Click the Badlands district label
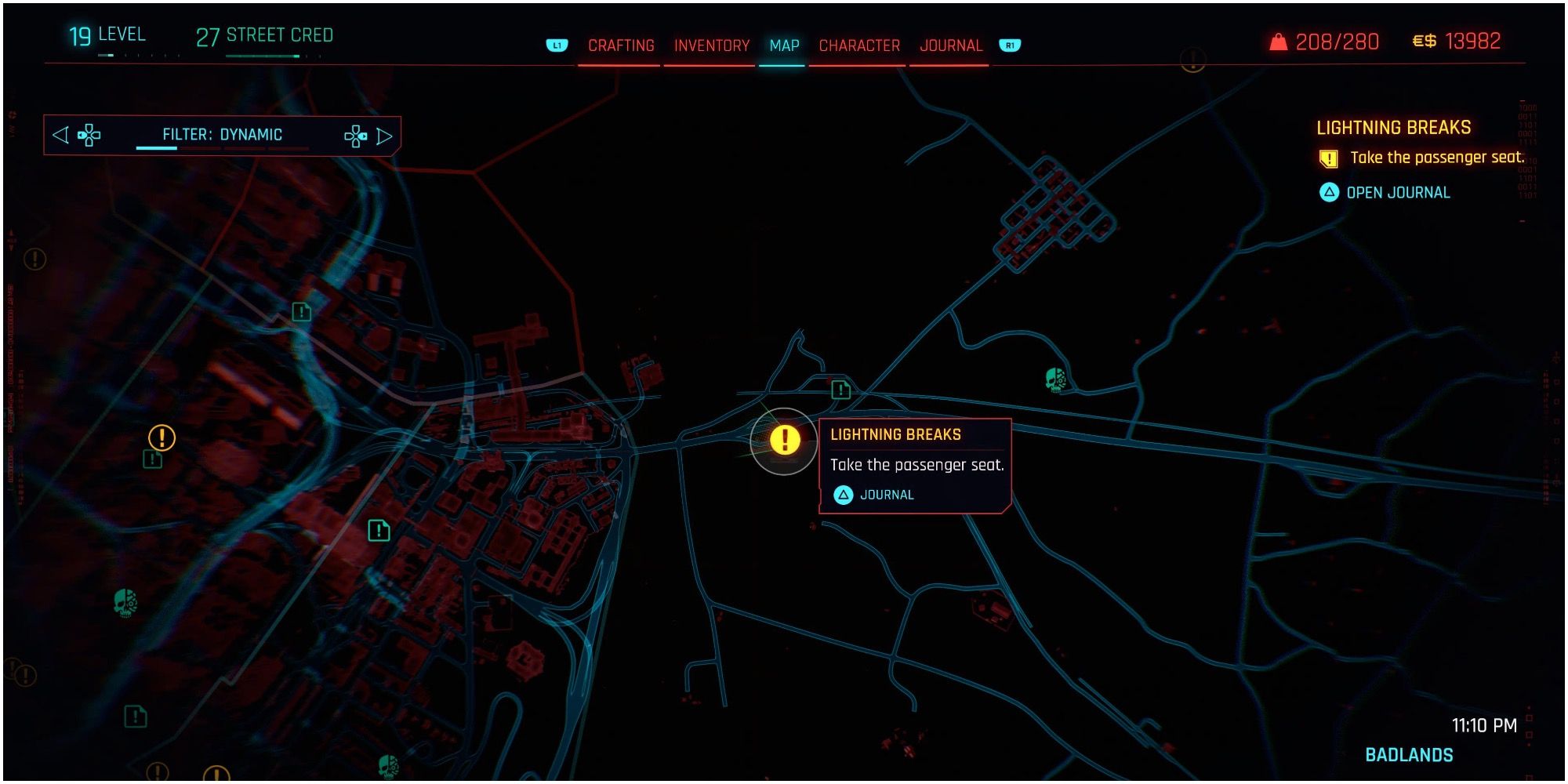This screenshot has width=1568, height=784. 1409,755
